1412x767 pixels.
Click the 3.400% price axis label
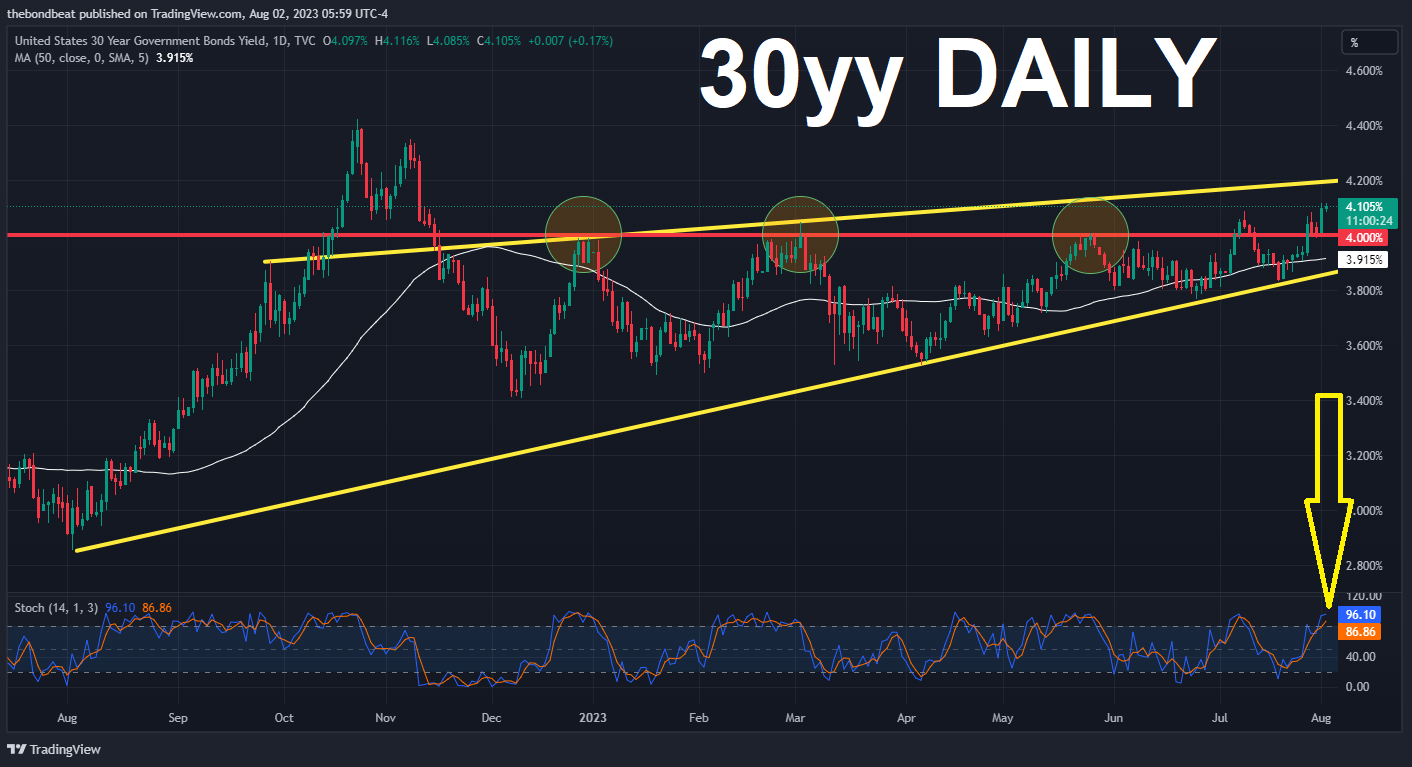tap(1364, 401)
